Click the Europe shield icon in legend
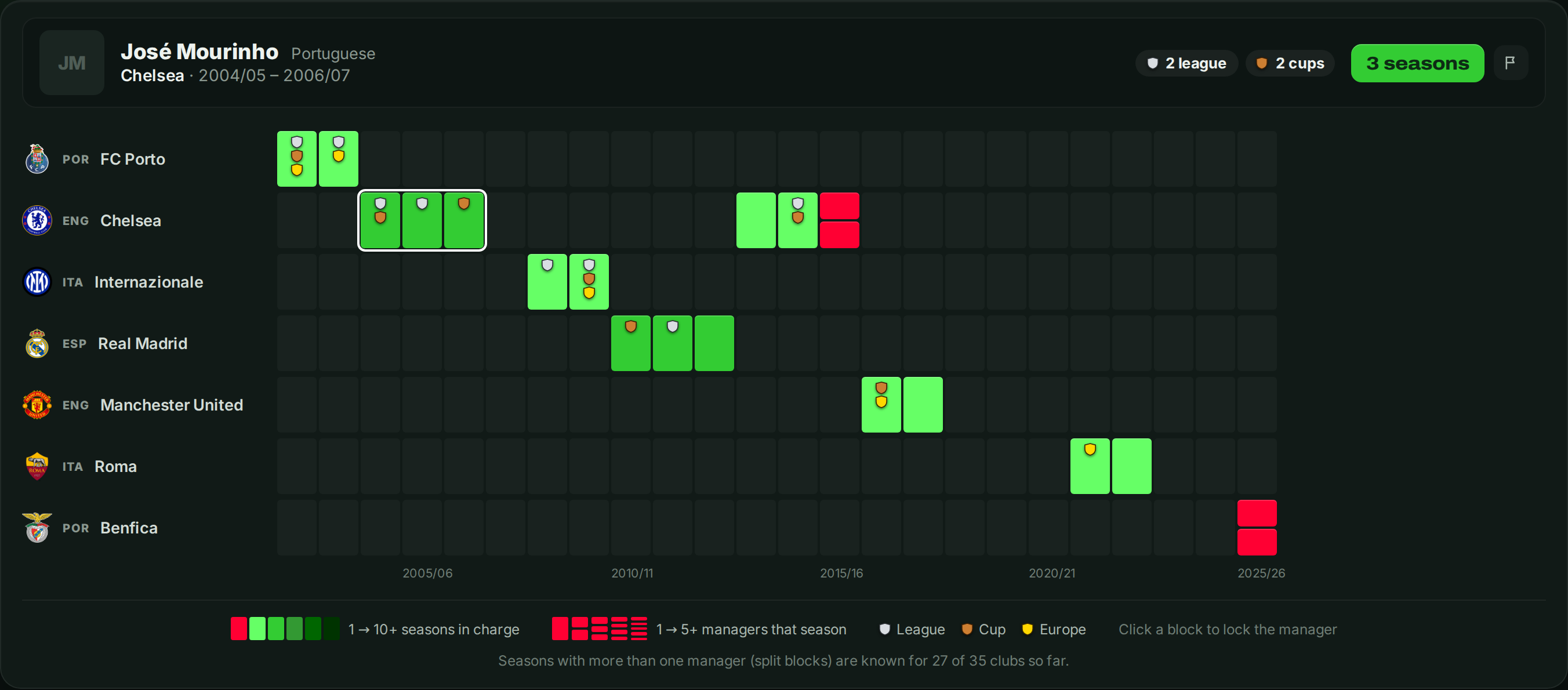The width and height of the screenshot is (1568, 690). (1028, 629)
